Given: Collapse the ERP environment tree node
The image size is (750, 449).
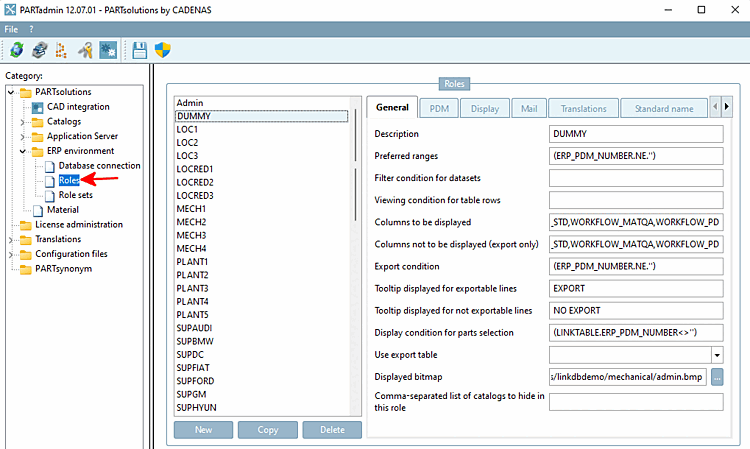Looking at the screenshot, I should tap(24, 151).
